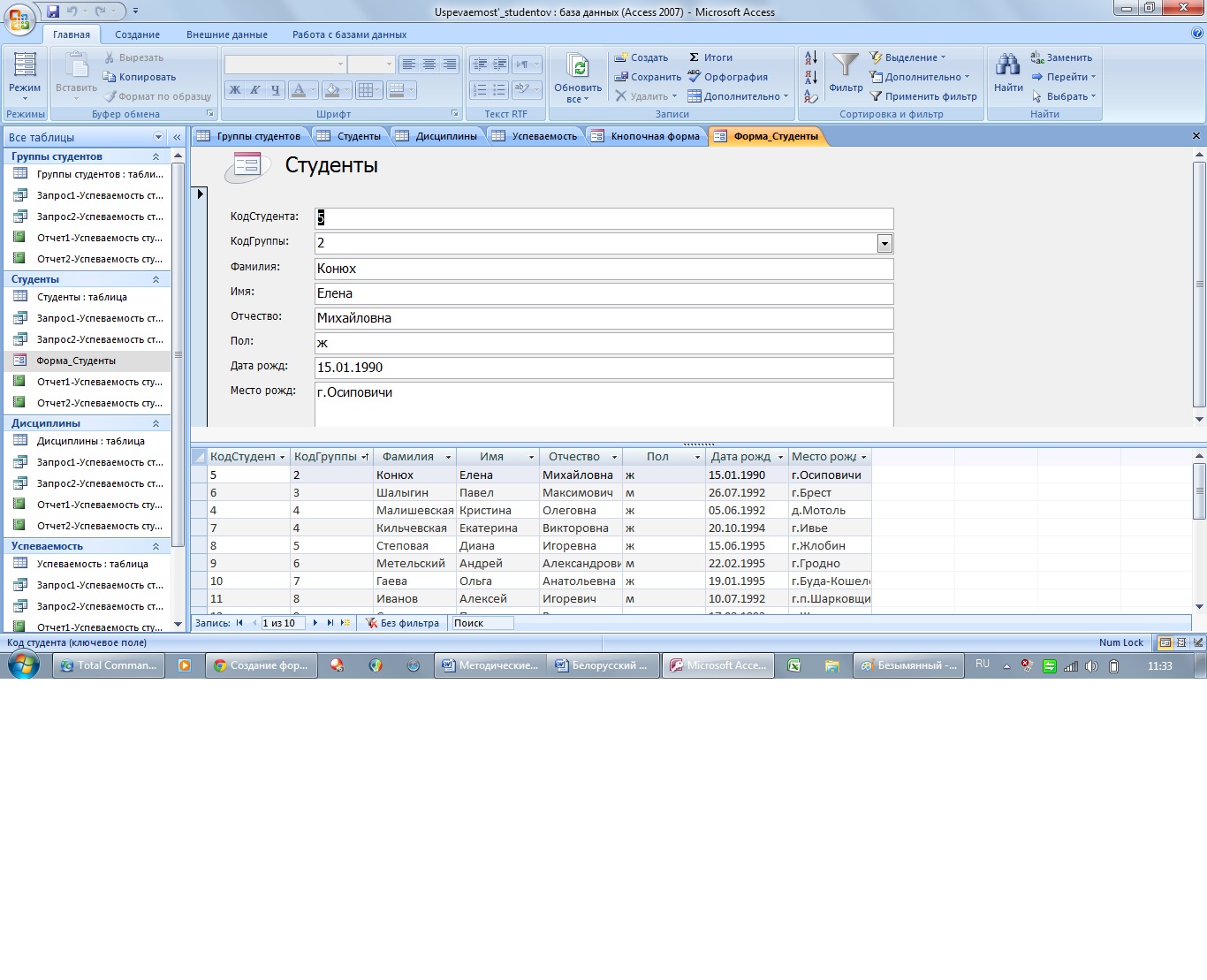Collapse Группы студентов group
The height and width of the screenshot is (980, 1207).
coord(156,156)
